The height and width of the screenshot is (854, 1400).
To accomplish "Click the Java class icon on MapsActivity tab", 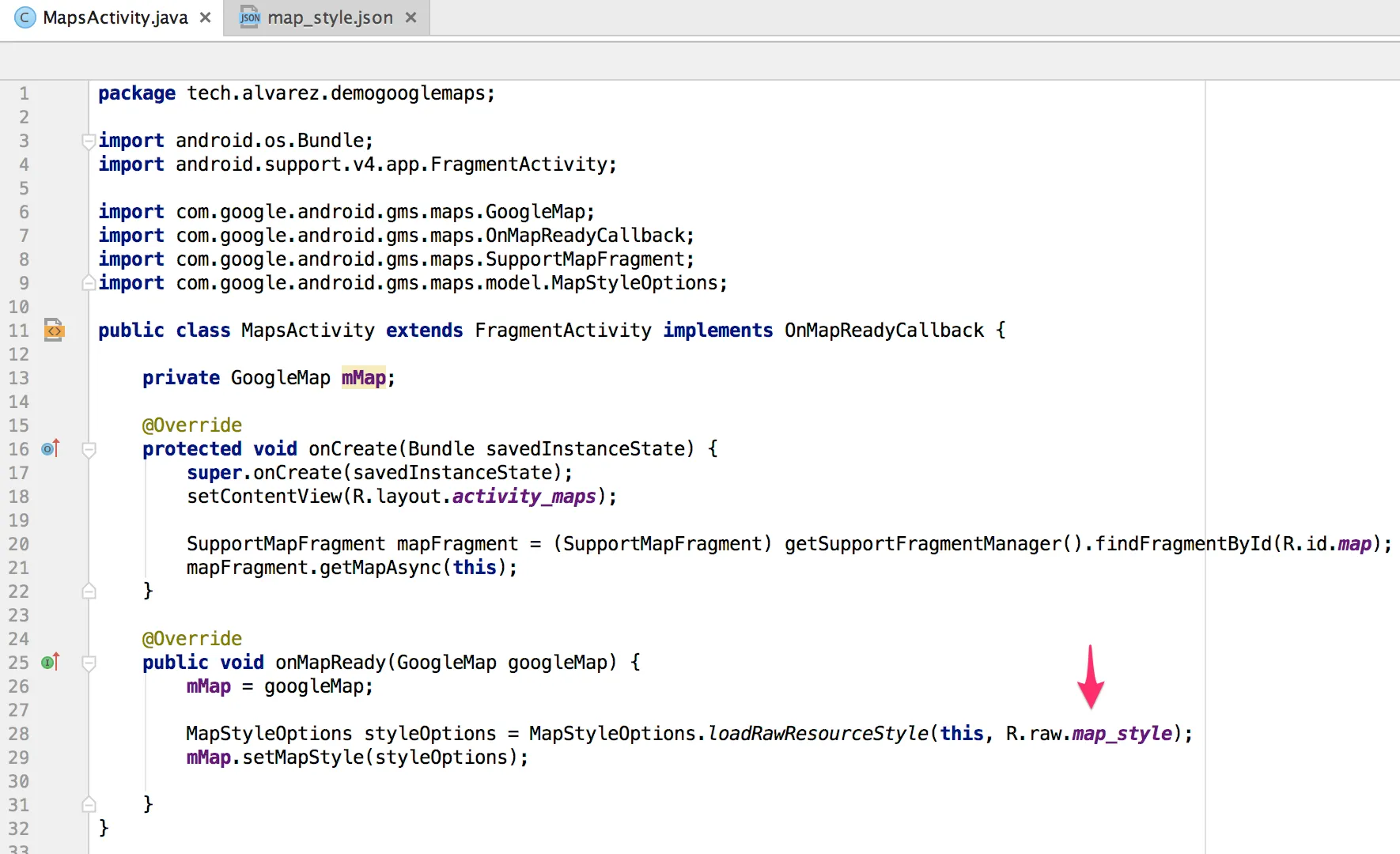I will [x=25, y=17].
